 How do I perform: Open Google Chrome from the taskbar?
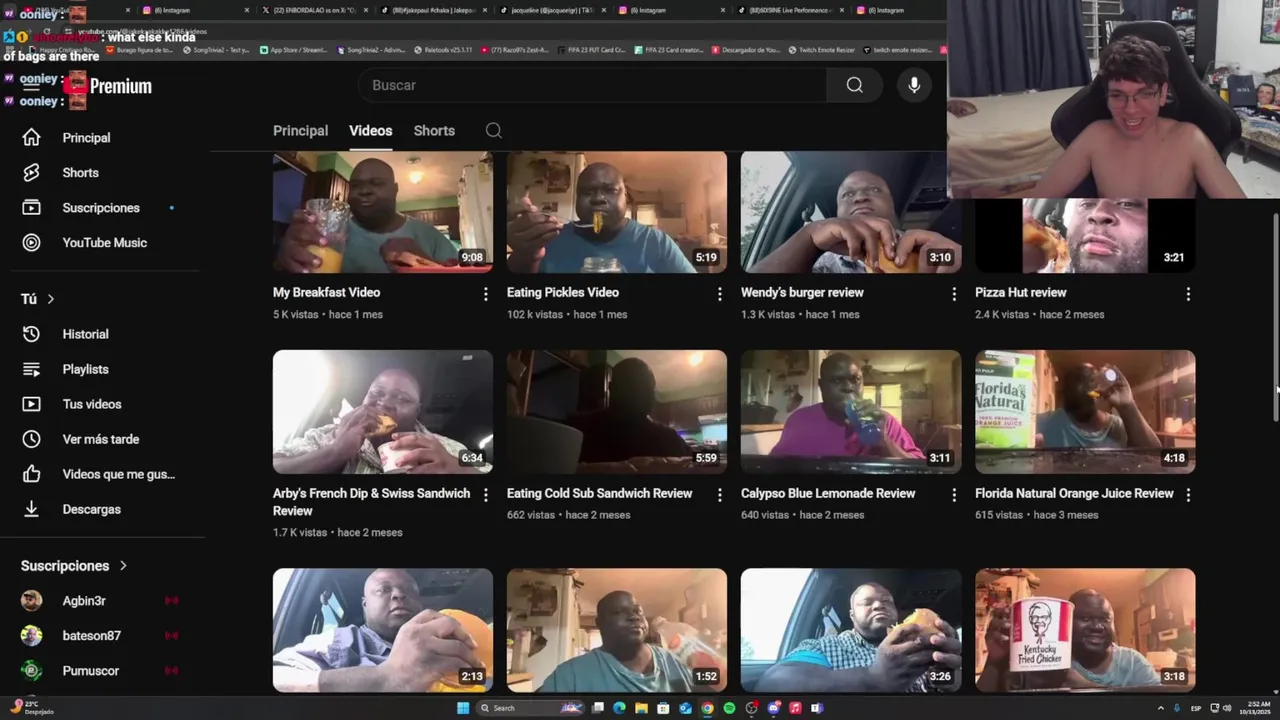pyautogui.click(x=707, y=708)
